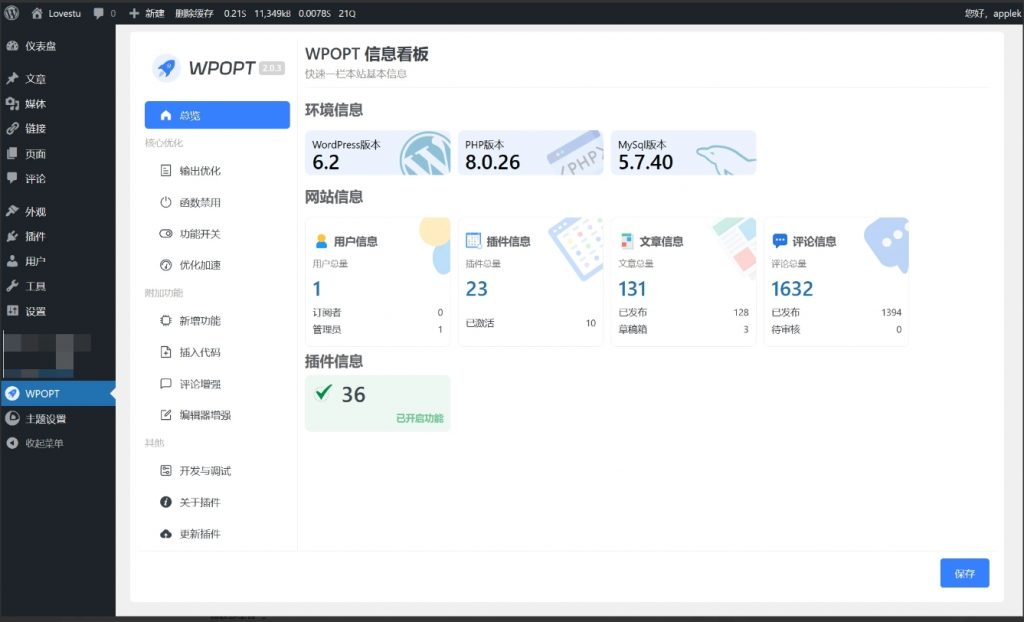Screen dimensions: 1024x622
Task: Click the media icon beside 媒体
Action: [x=12, y=104]
